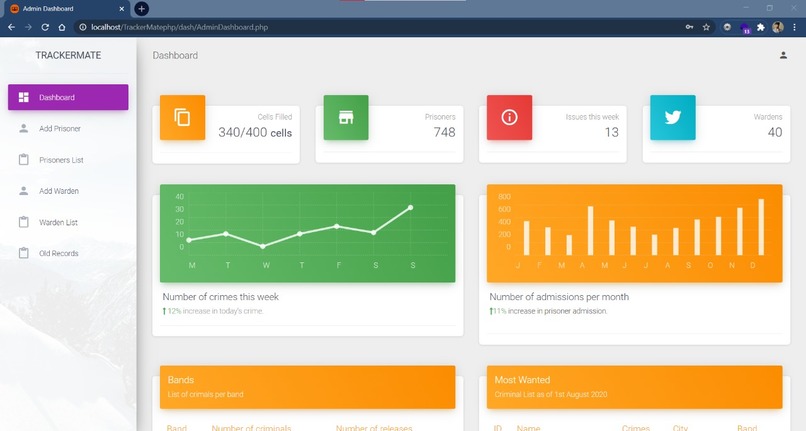The image size is (806, 431).
Task: Reload the page with the refresh icon
Action: [45, 27]
